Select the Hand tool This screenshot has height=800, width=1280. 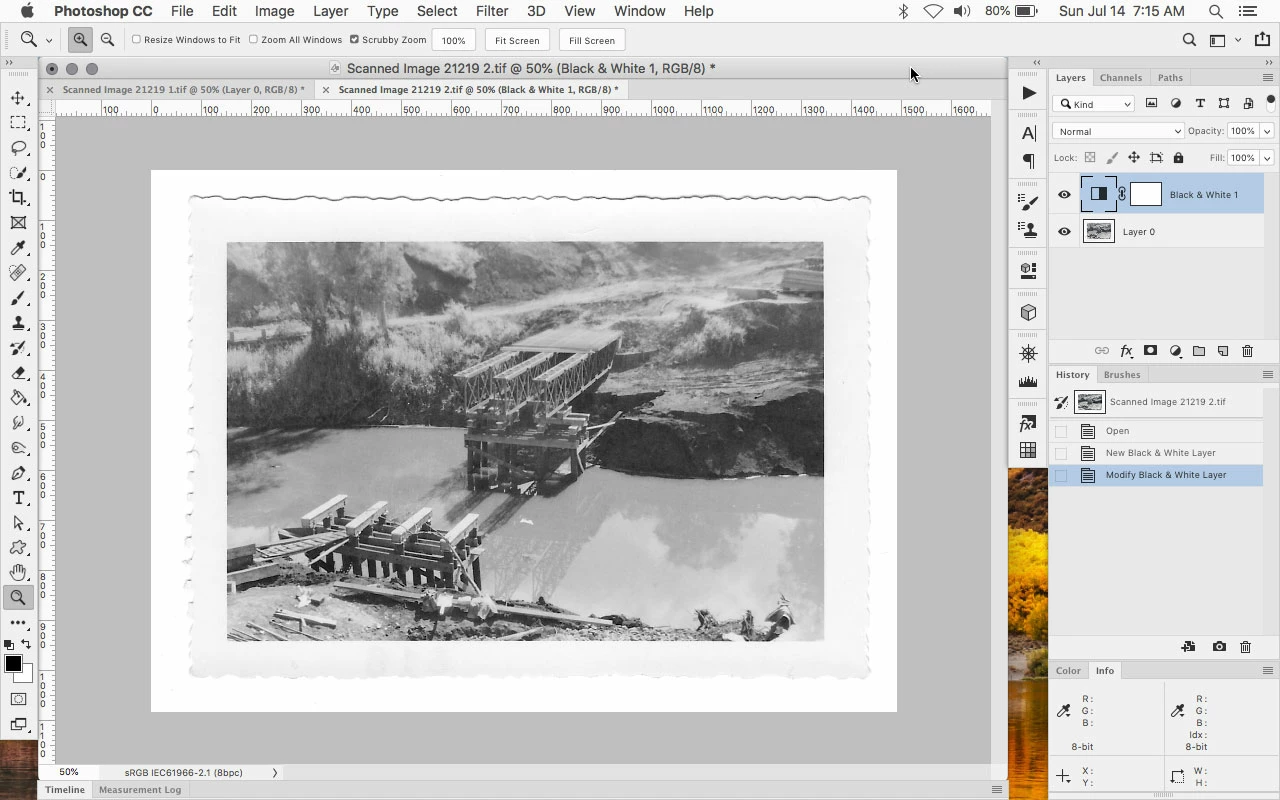(x=18, y=573)
